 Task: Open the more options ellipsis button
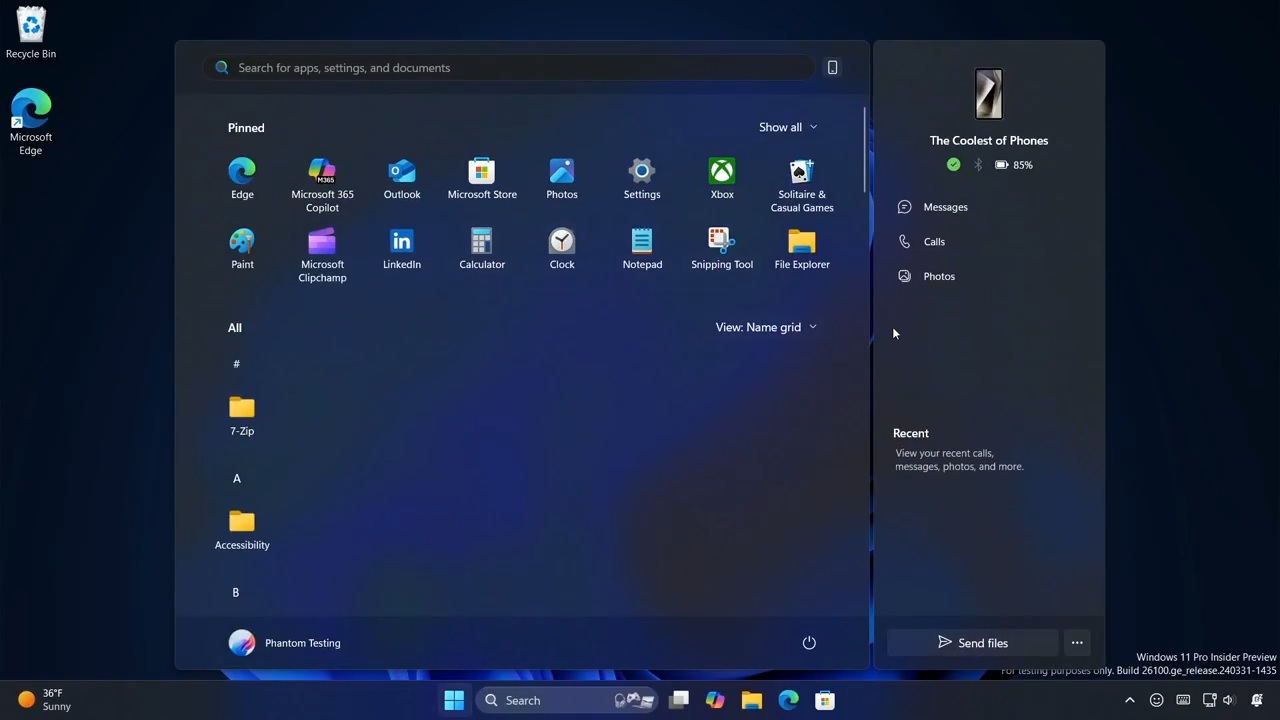point(1077,643)
